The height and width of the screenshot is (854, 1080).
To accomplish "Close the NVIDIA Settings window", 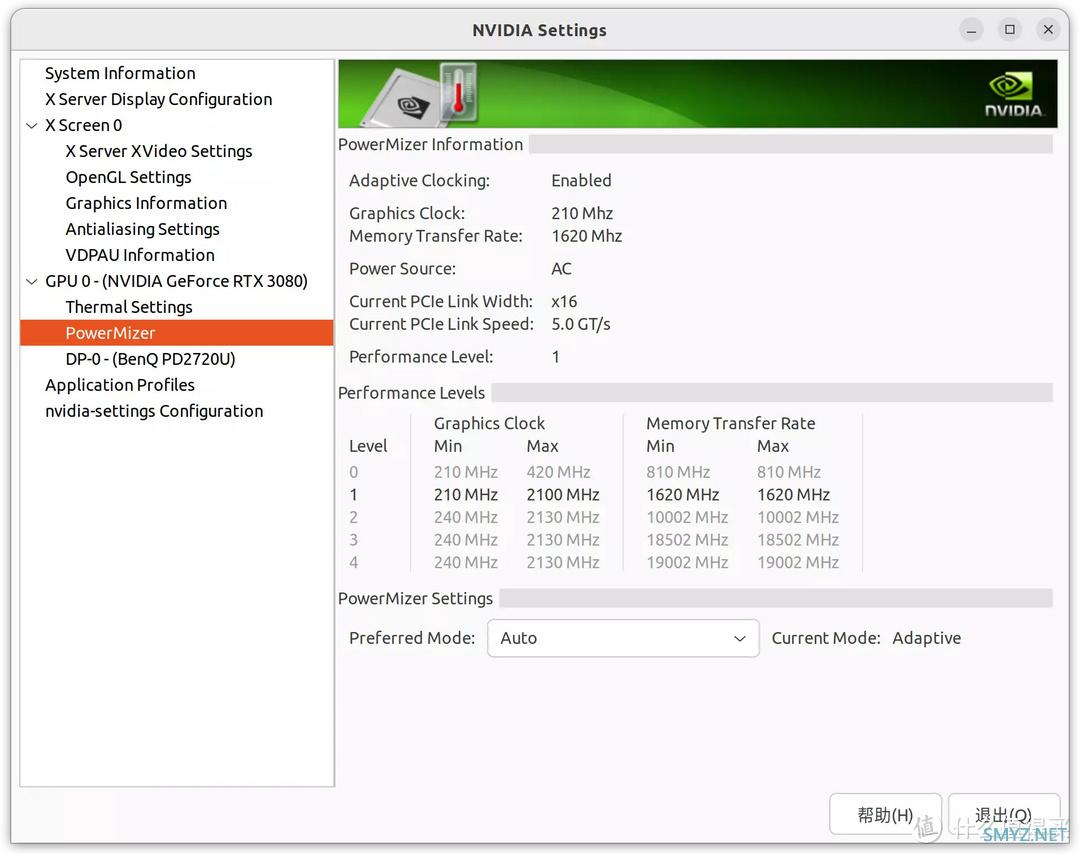I will click(1048, 30).
